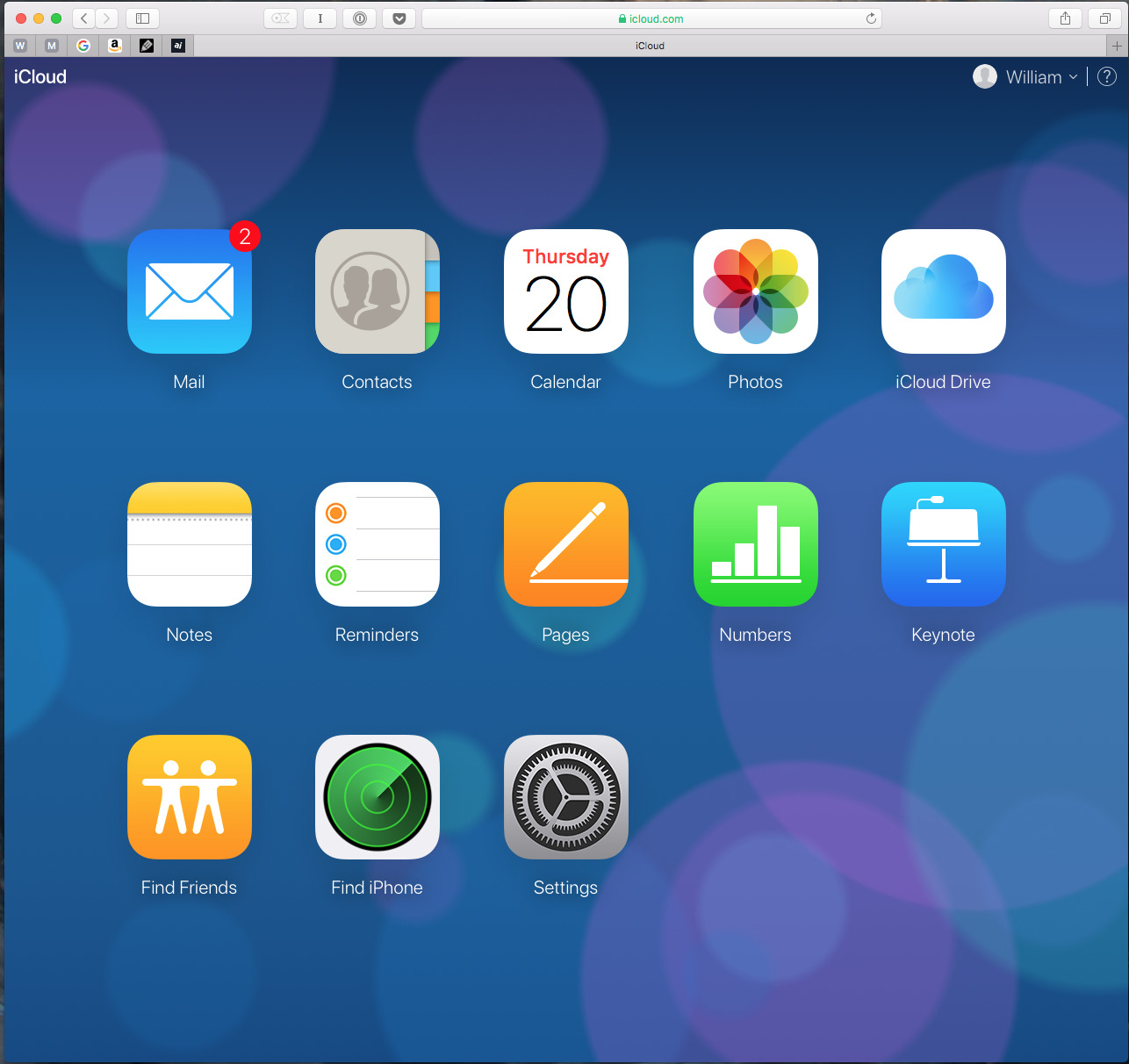Save page with the Pocket extension
1129x1064 pixels.
click(x=399, y=18)
